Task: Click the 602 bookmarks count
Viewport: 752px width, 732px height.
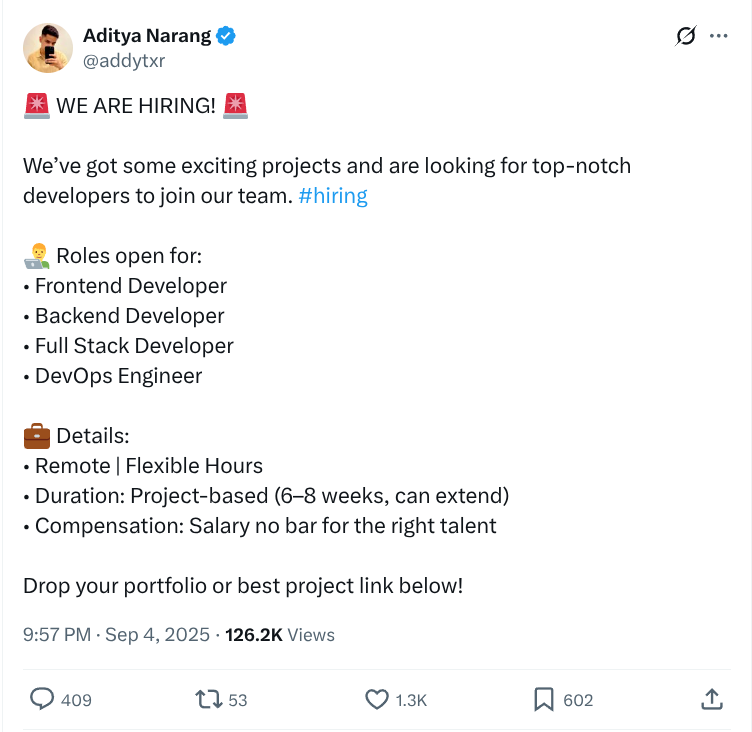Action: click(x=578, y=700)
